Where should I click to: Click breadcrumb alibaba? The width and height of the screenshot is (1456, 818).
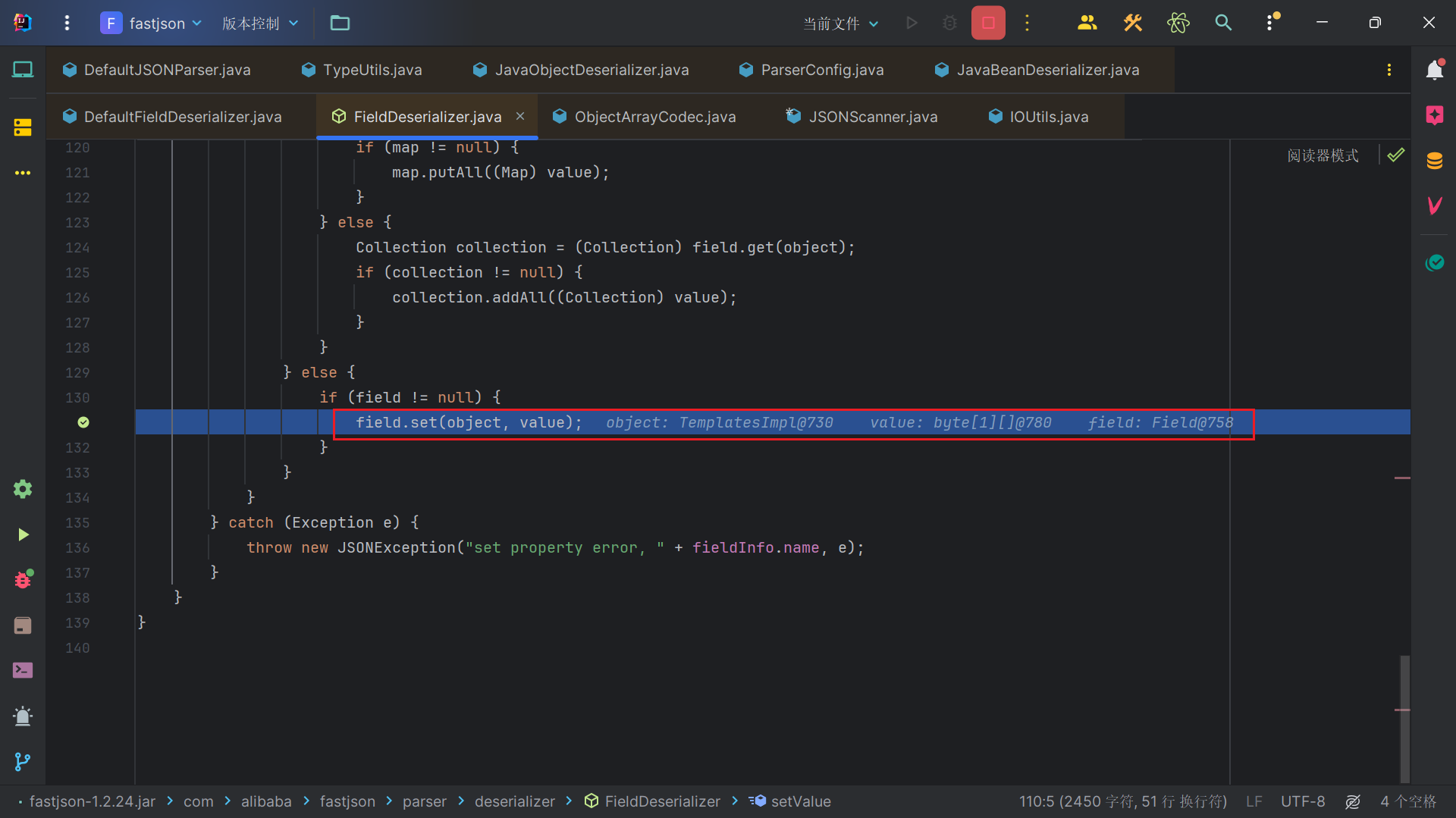point(266,801)
